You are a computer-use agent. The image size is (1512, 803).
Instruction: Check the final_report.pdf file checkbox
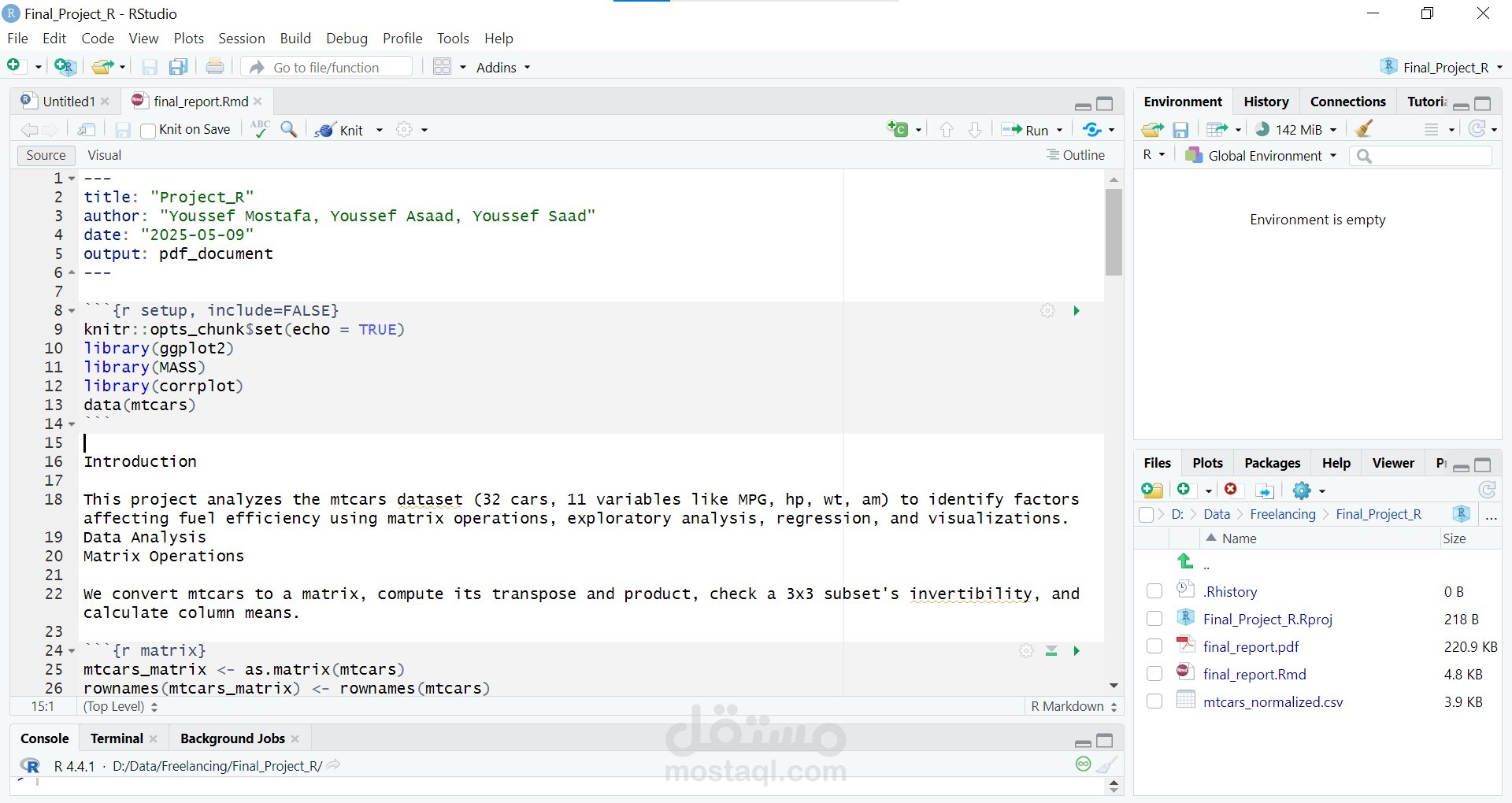(1154, 646)
